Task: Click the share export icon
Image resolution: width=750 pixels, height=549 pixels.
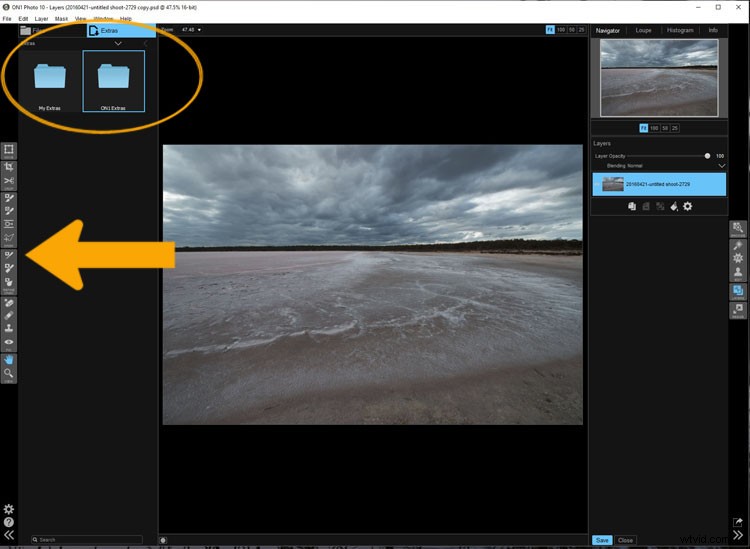Action: coord(738,522)
